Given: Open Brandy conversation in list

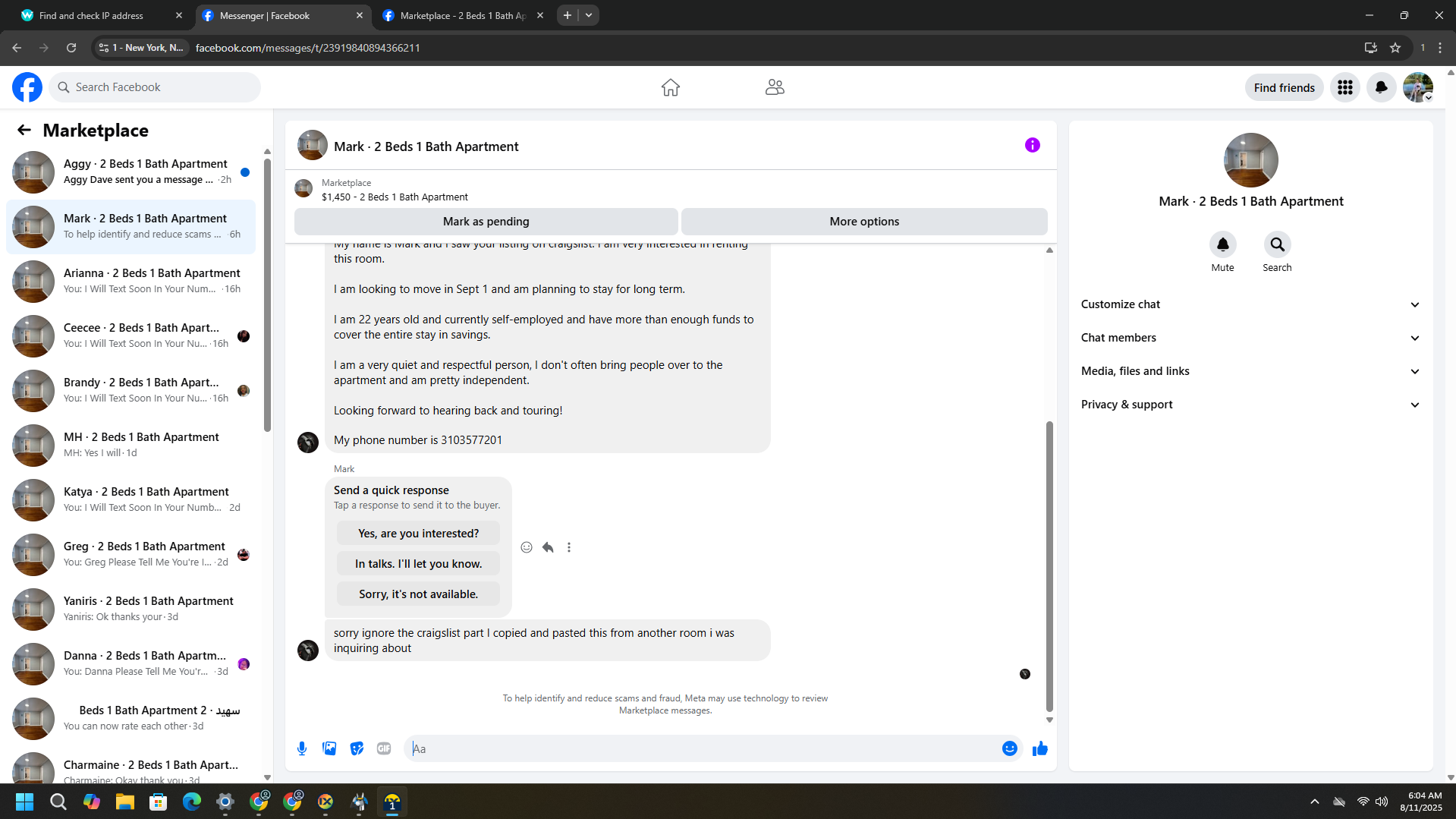Looking at the screenshot, I should (x=131, y=391).
